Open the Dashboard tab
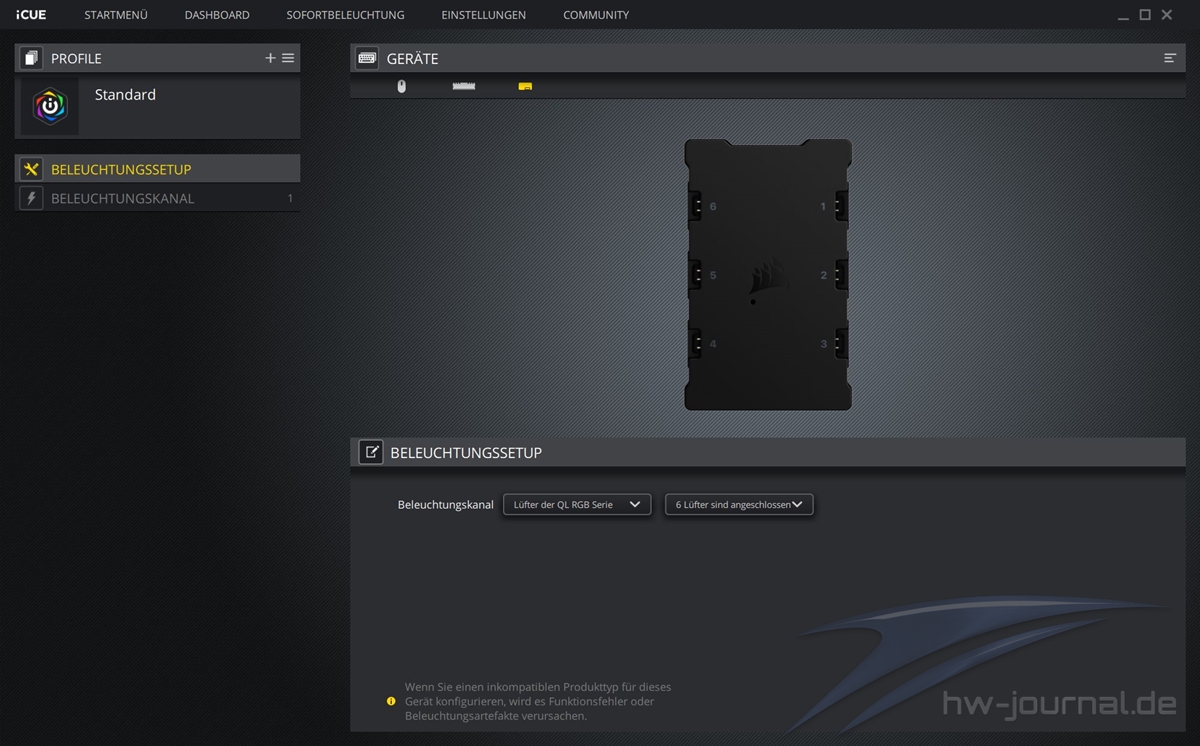1200x746 pixels. point(217,15)
